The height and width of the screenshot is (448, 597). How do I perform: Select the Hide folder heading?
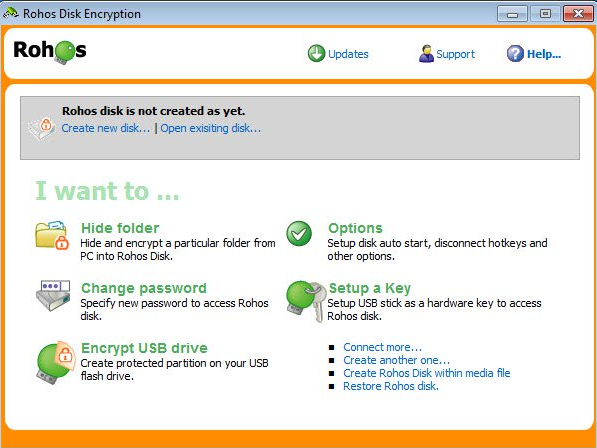coord(120,228)
